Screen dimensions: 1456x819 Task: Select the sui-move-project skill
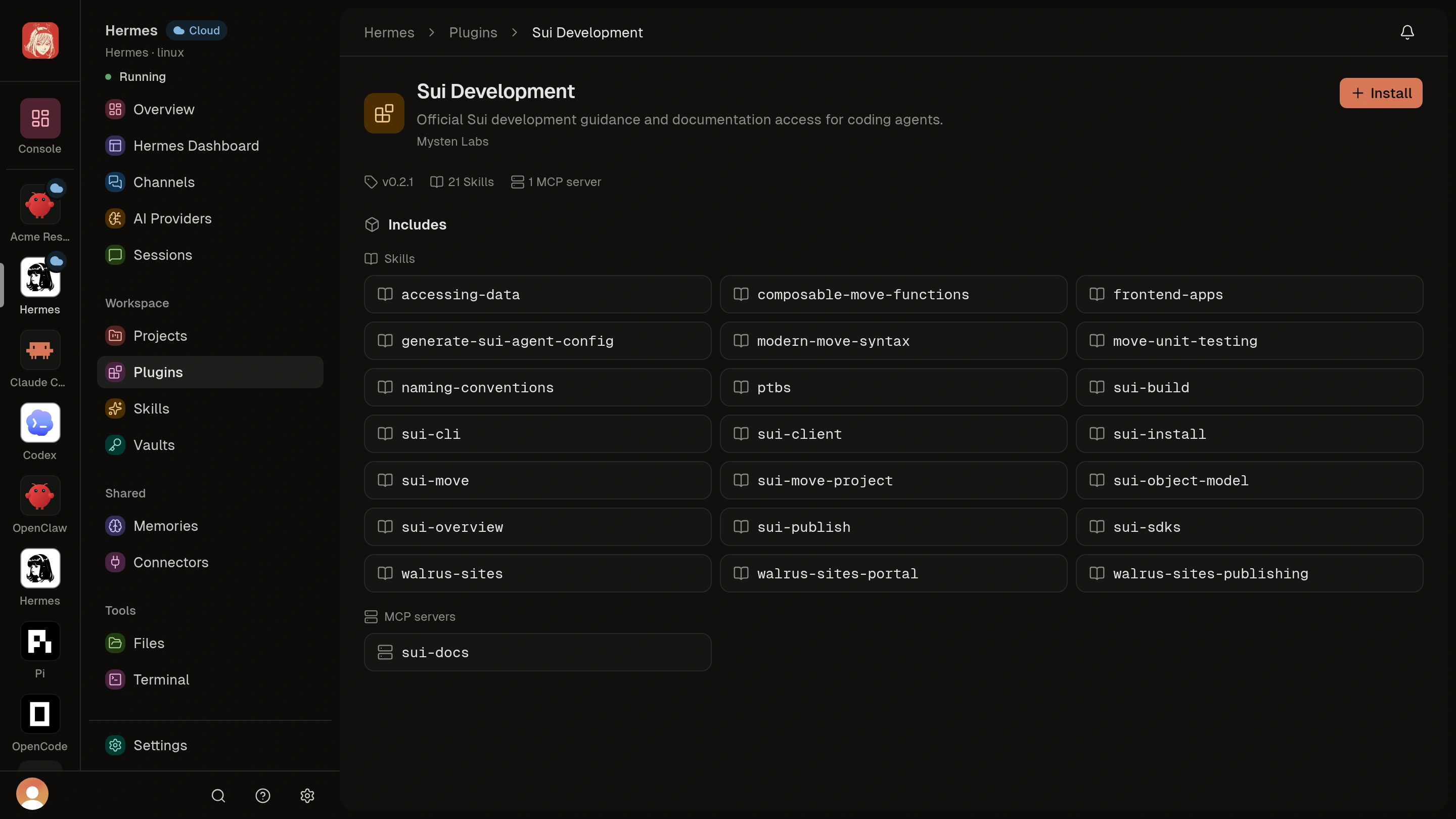tap(893, 480)
